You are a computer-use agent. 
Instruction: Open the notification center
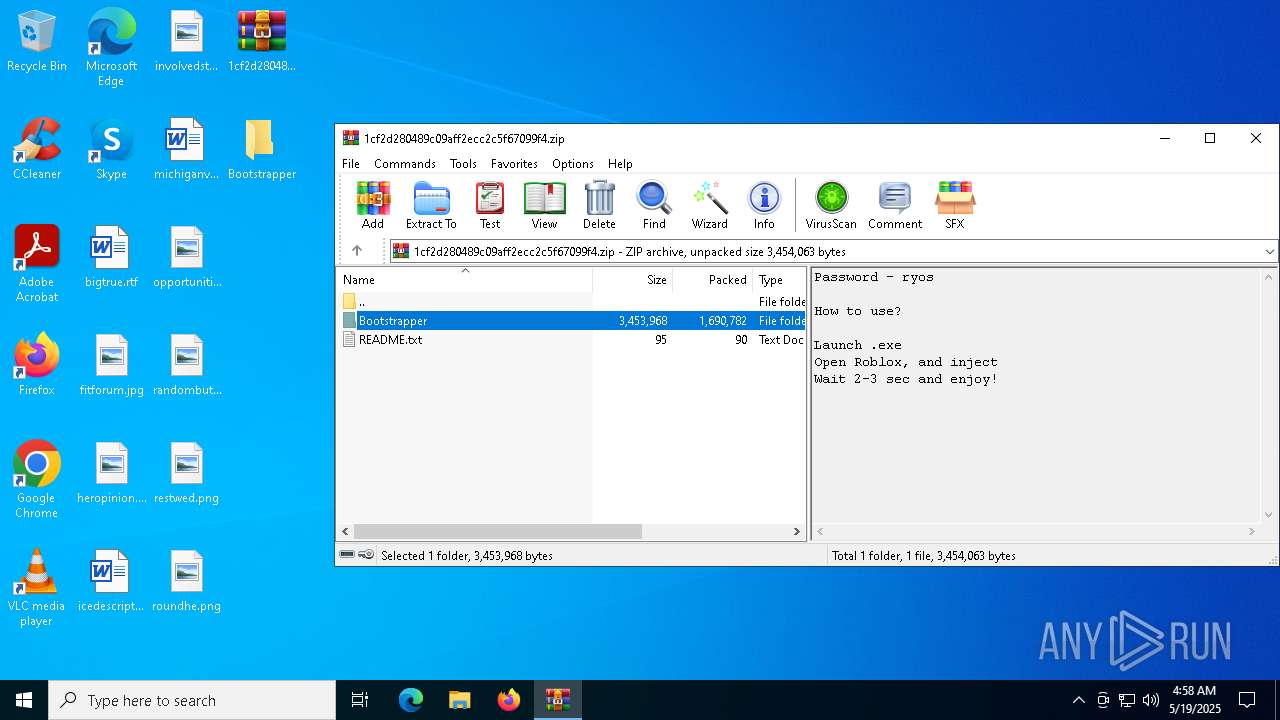(1247, 700)
